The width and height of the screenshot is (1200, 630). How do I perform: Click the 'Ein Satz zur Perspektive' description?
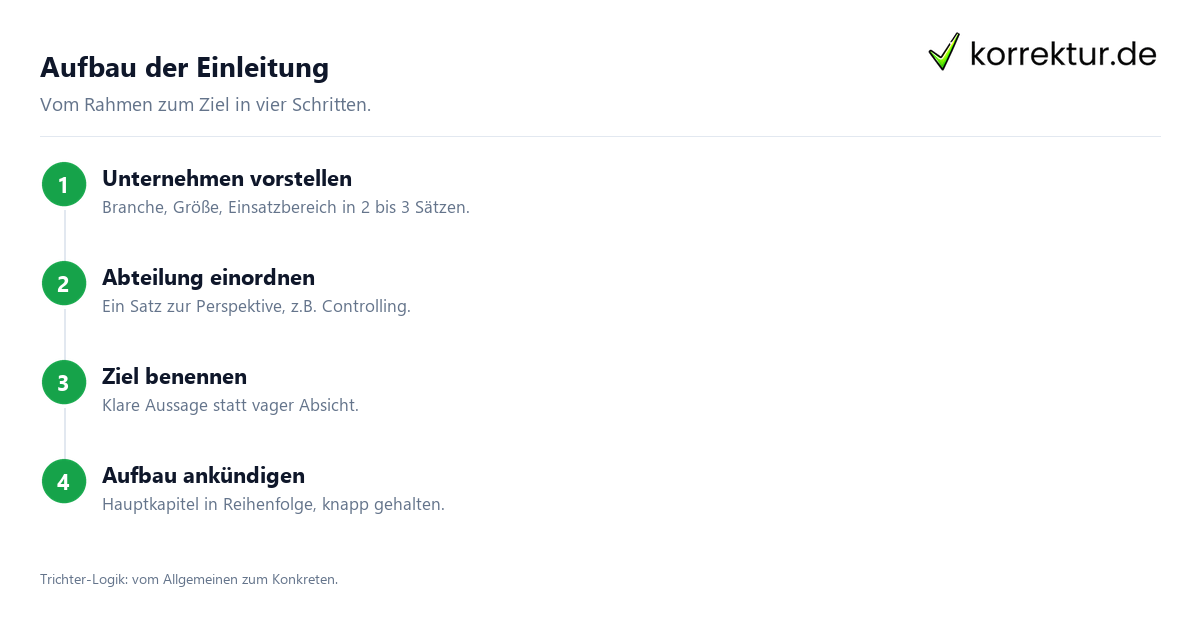(x=256, y=307)
